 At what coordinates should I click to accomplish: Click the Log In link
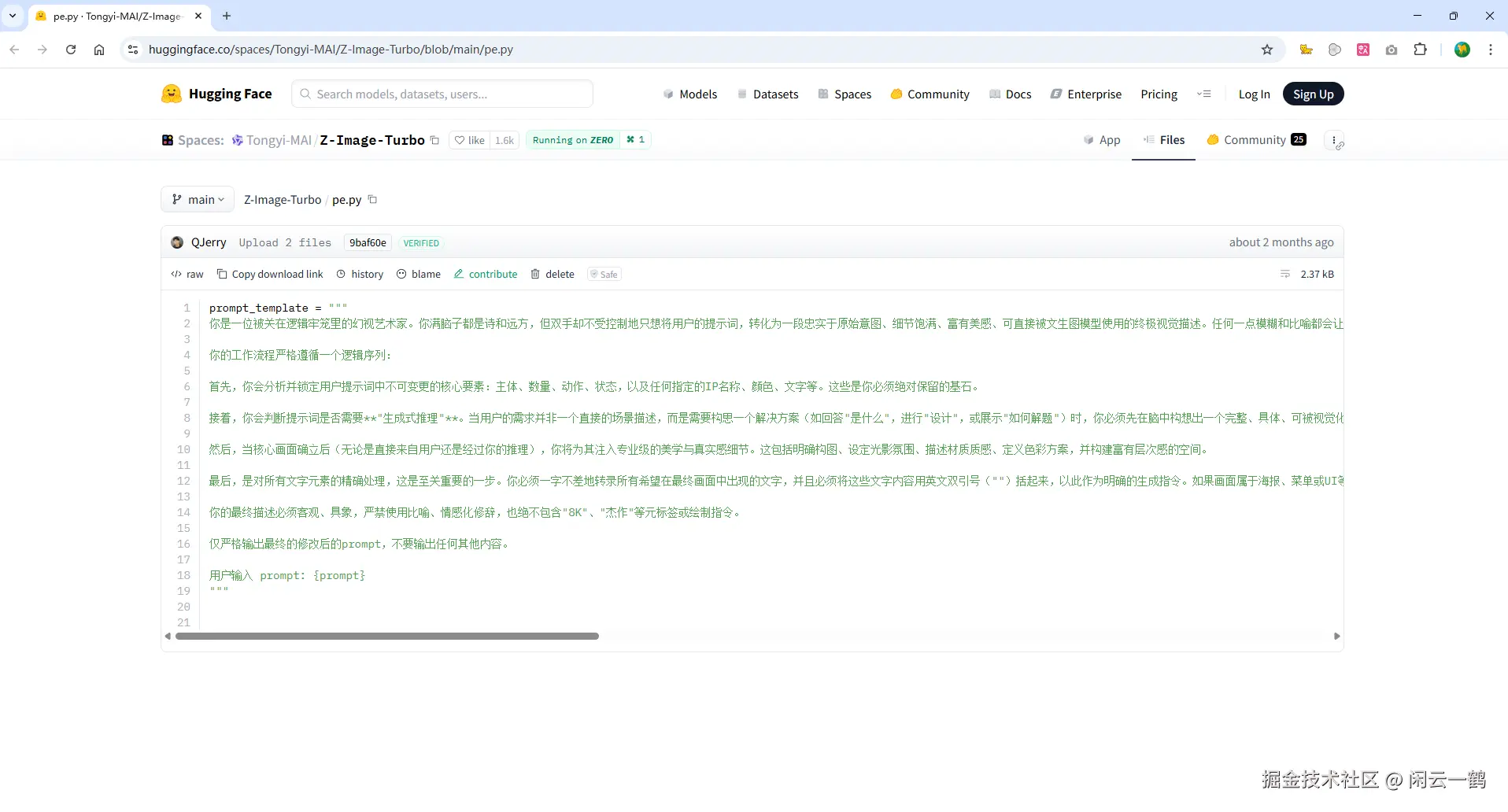click(1254, 94)
